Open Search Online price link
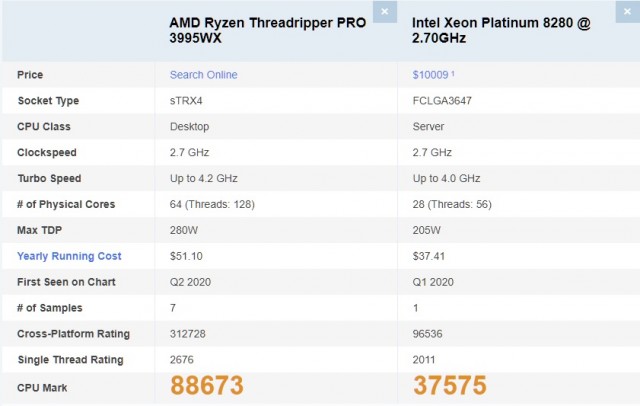The image size is (640, 406). [x=203, y=75]
